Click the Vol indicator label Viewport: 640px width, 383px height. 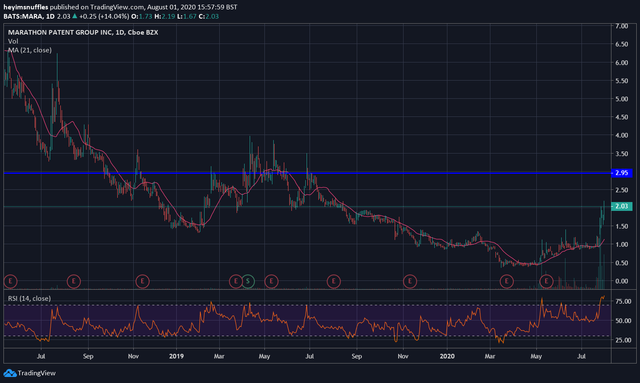point(13,41)
